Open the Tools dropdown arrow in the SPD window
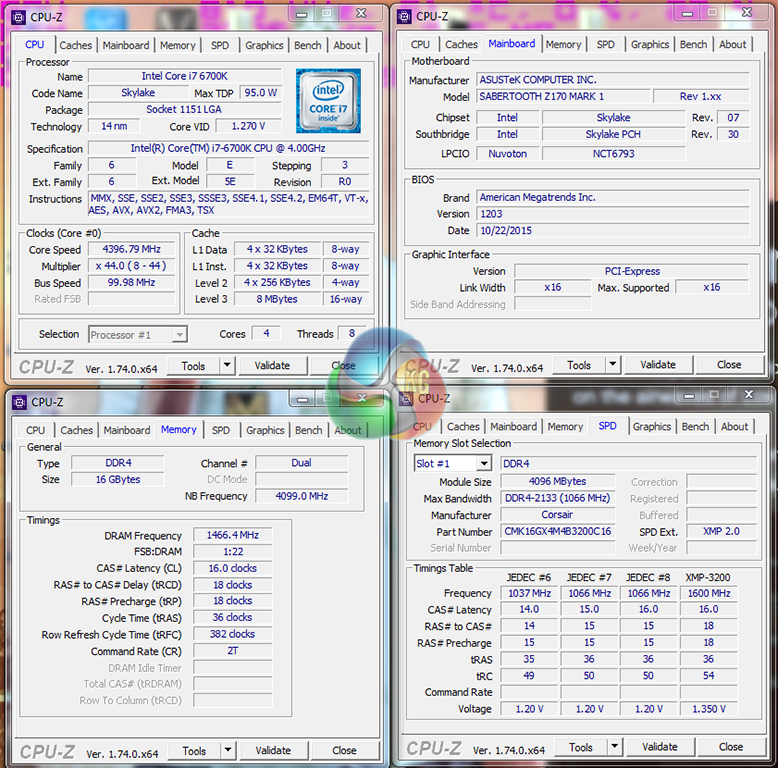The width and height of the screenshot is (778, 768). (x=615, y=746)
